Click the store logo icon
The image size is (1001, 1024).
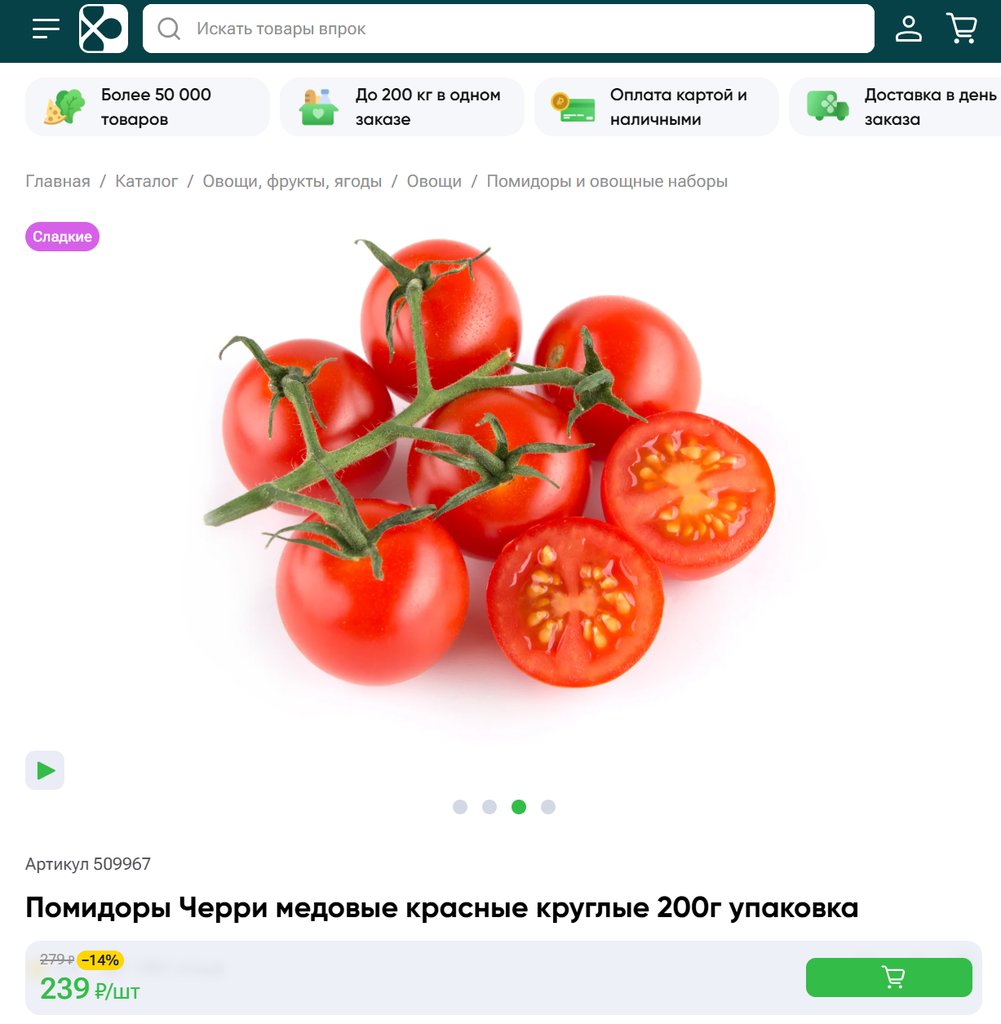tap(103, 29)
